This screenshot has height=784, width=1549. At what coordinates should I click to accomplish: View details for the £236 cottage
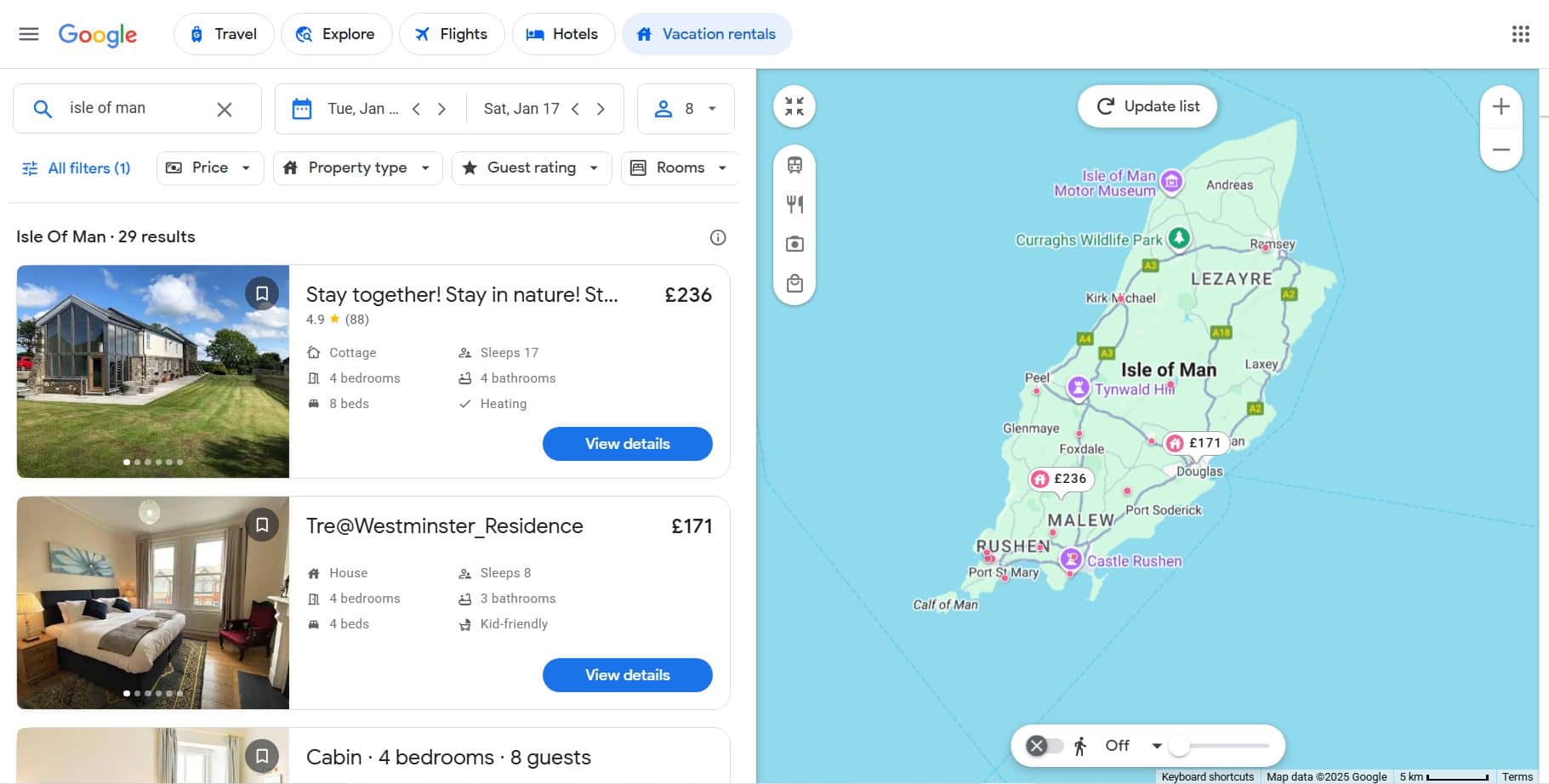click(628, 444)
